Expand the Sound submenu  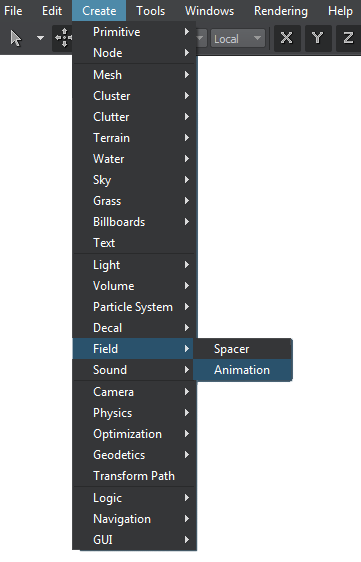tap(134, 370)
